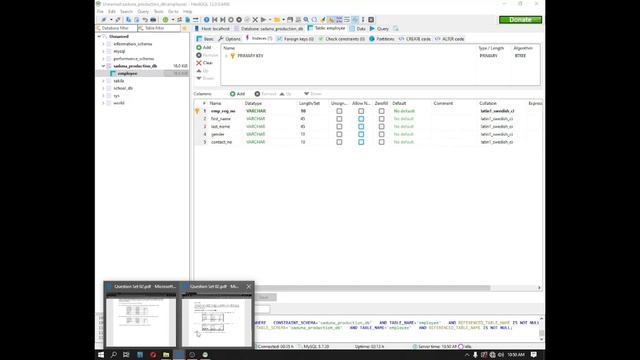The width and height of the screenshot is (640, 360).
Task: Switch to the Data tab
Action: pyautogui.click(x=358, y=29)
